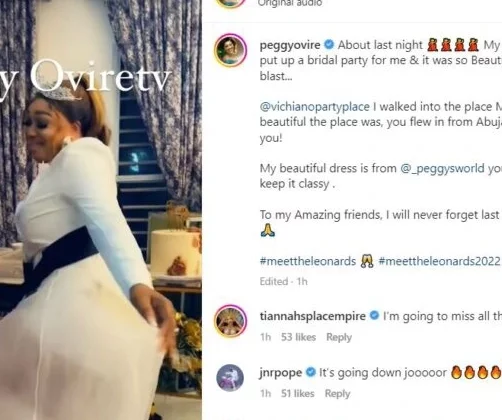Click verified badge next to jnrpope
Viewport: 502px width, 420px height.
(311, 372)
